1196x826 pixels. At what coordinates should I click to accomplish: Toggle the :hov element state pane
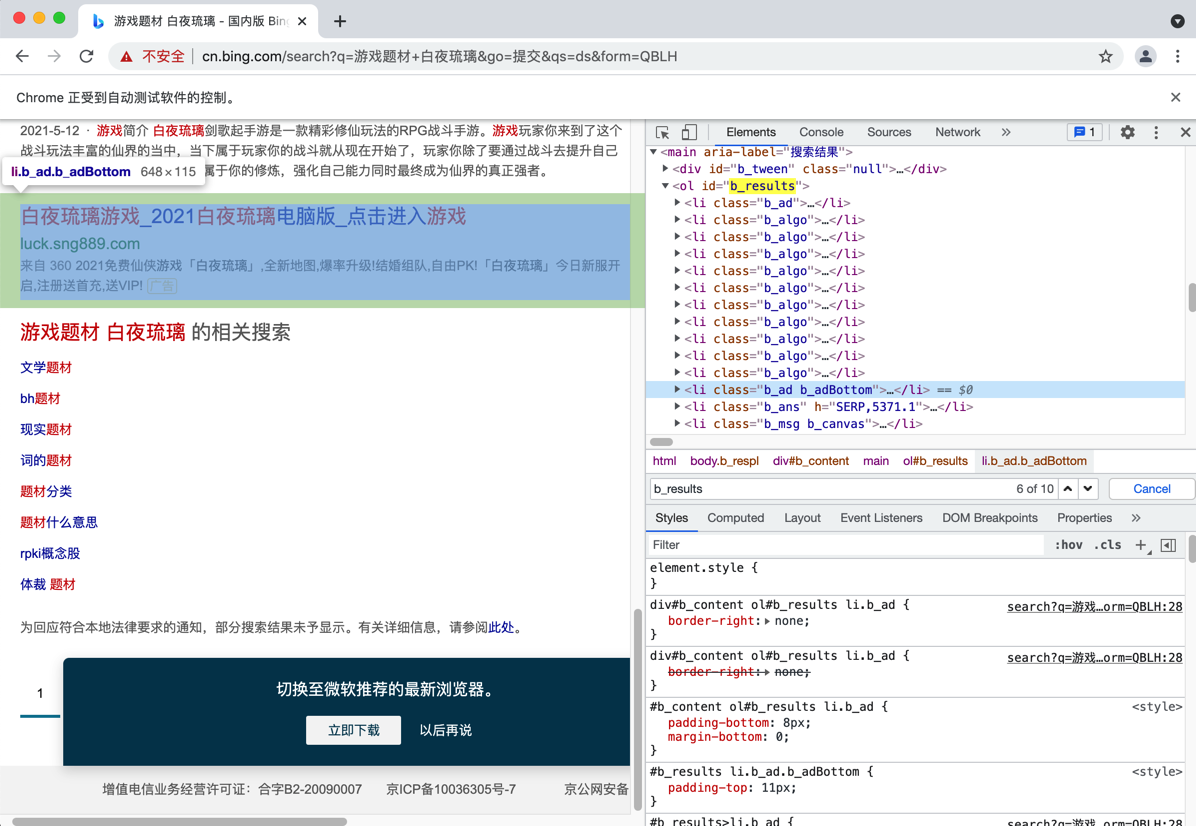[x=1068, y=545]
